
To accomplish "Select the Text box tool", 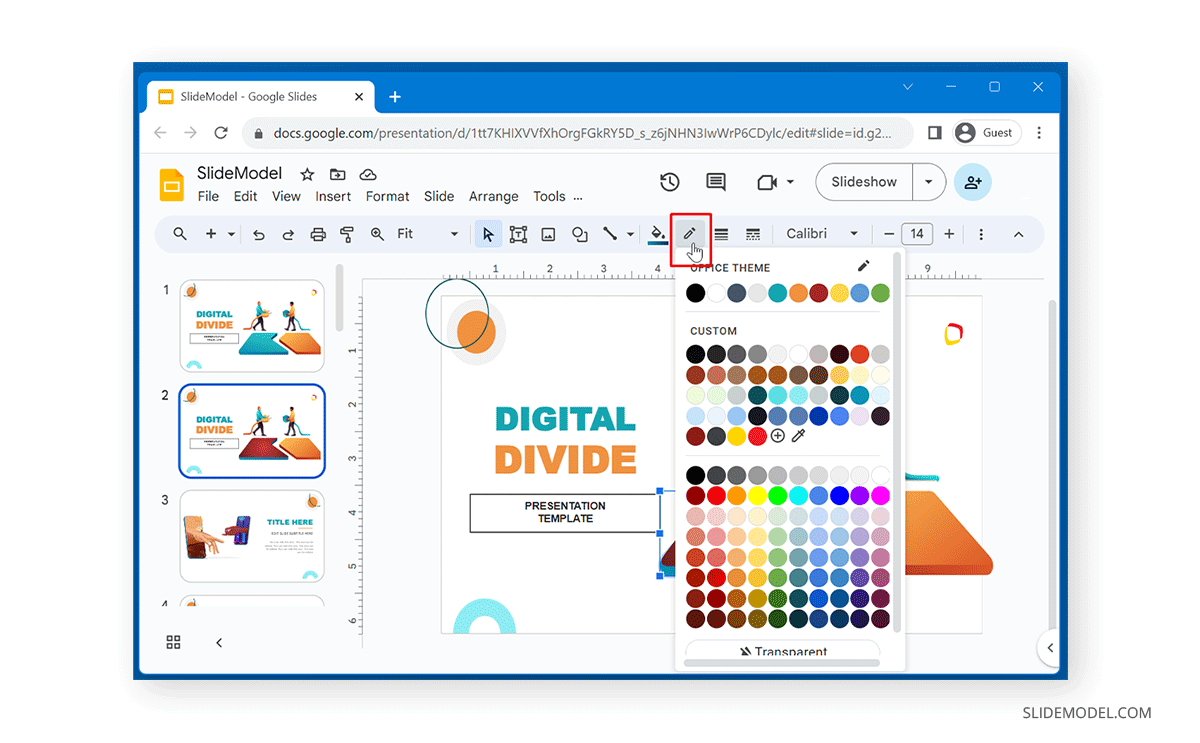I will [517, 233].
